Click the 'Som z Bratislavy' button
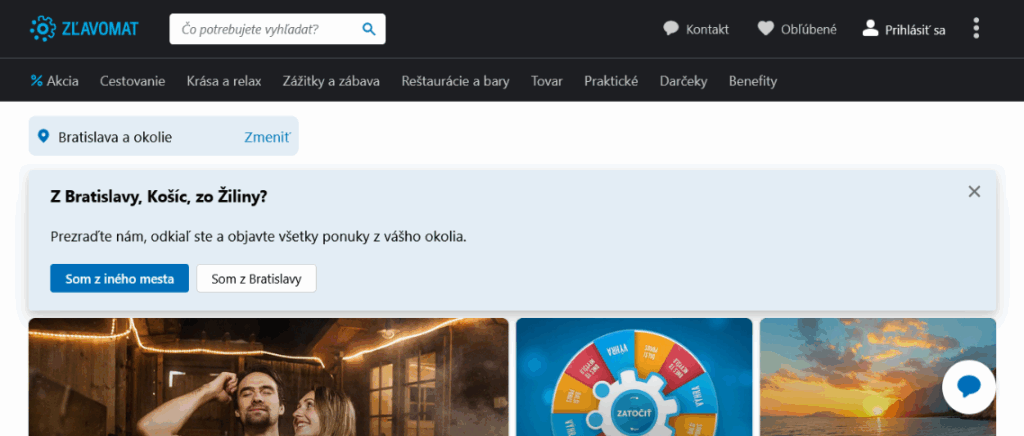 click(x=257, y=279)
